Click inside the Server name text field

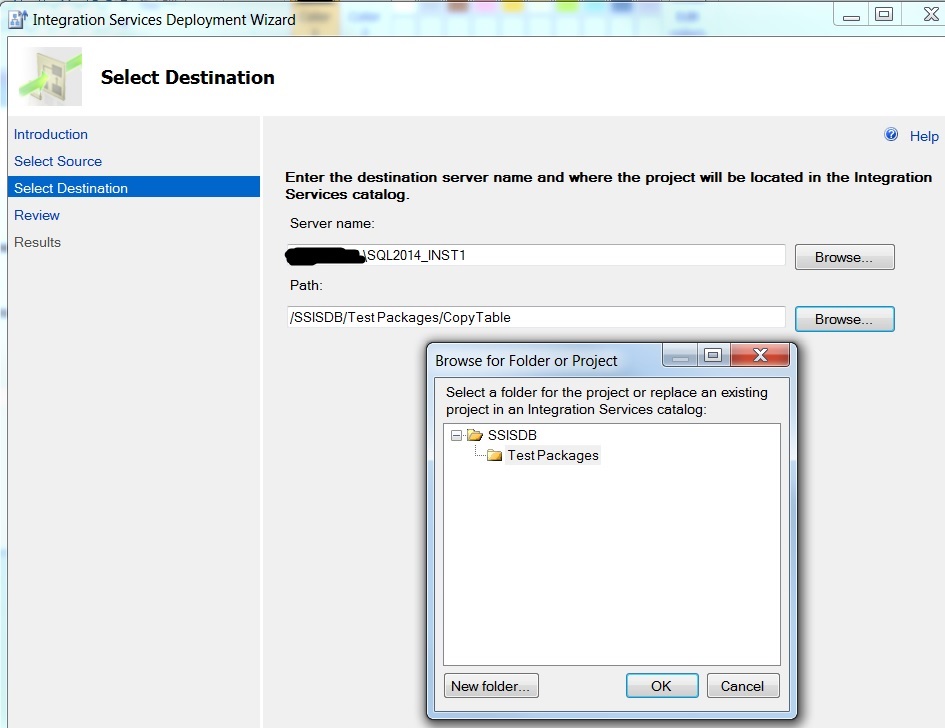[x=620, y=255]
